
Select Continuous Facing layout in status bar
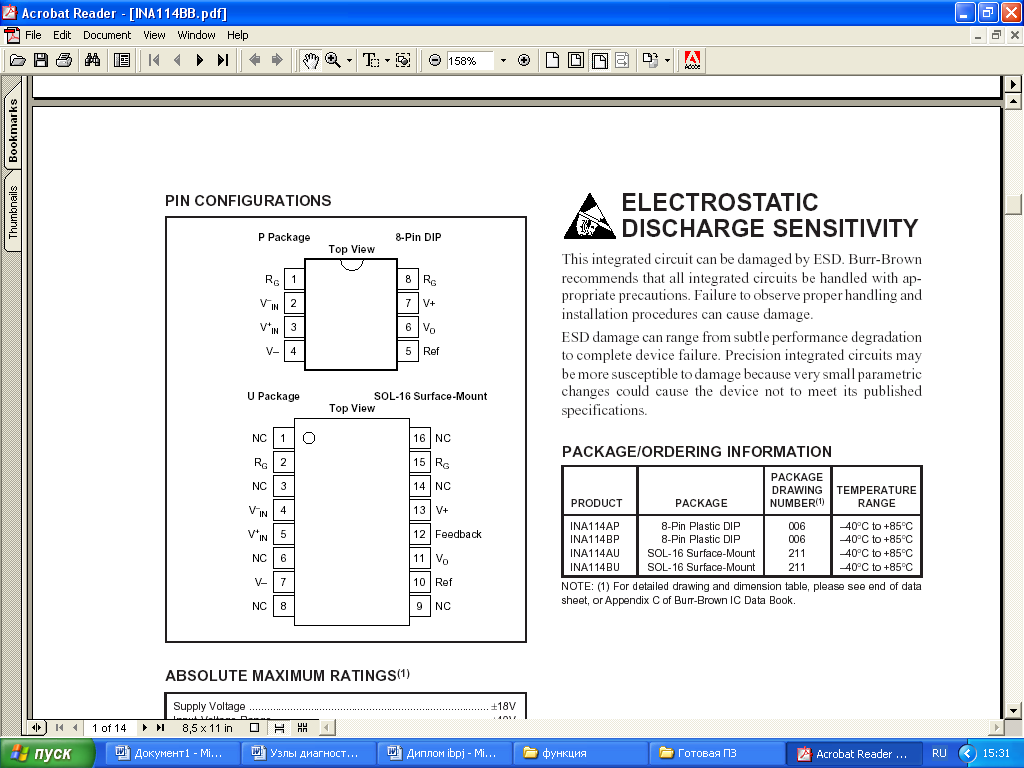point(302,728)
